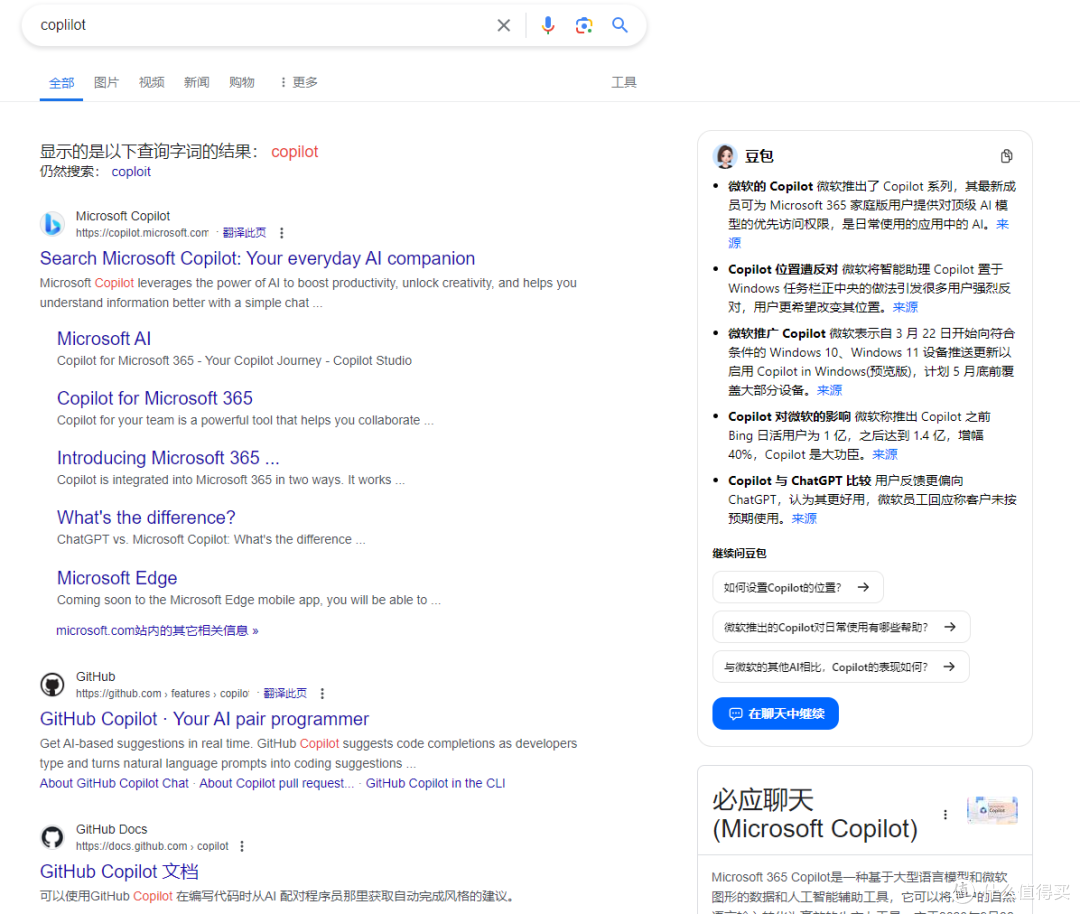Viewport: 1080px width, 914px height.
Task: Open Introducing Microsoft 365 sitelink
Action: [168, 458]
